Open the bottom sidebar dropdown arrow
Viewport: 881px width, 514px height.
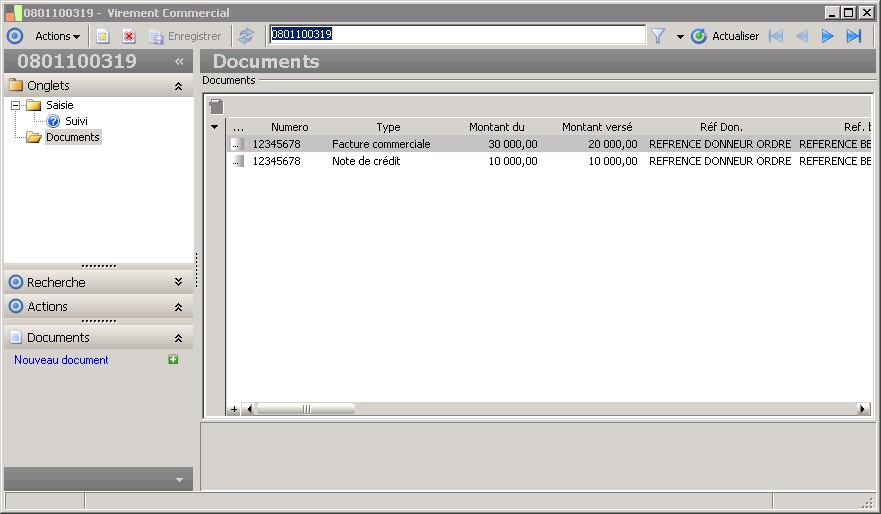pyautogui.click(x=179, y=480)
